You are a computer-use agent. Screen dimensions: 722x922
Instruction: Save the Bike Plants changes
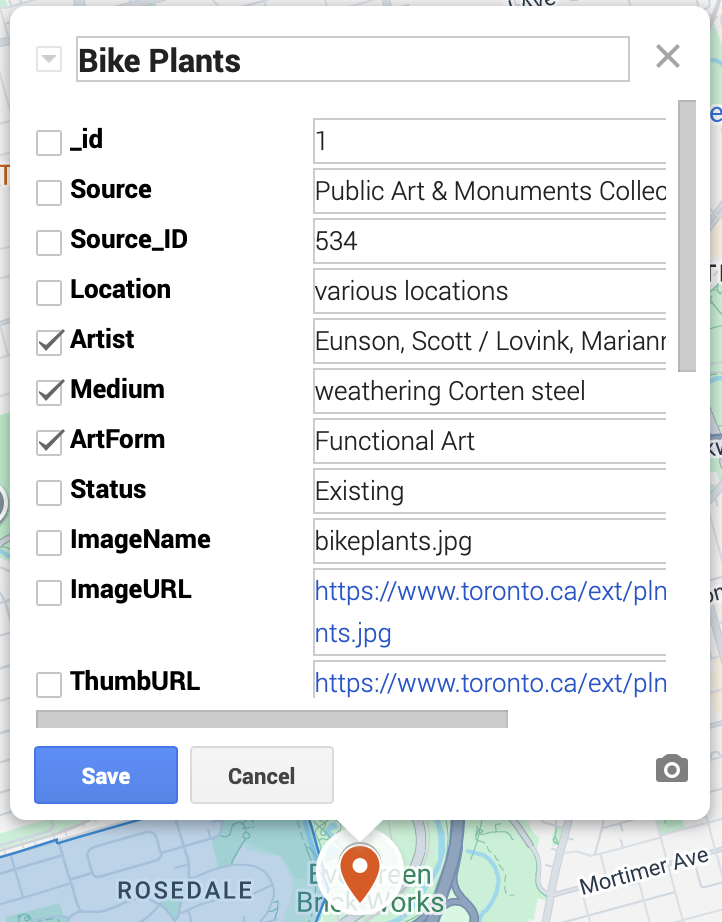[106, 776]
